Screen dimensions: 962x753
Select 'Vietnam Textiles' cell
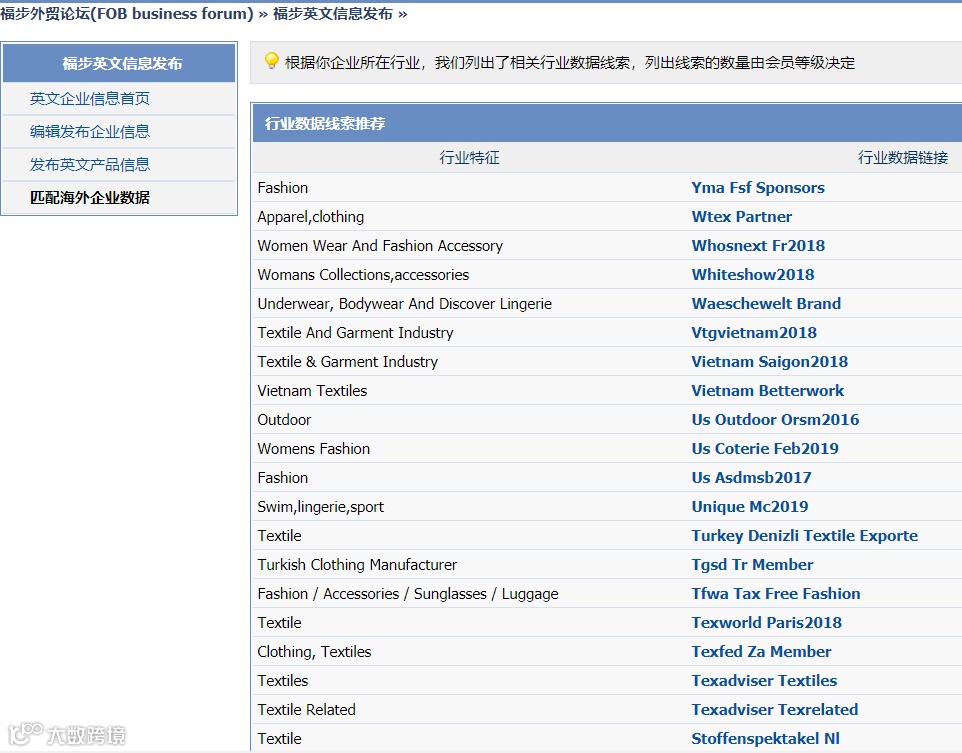pos(312,390)
